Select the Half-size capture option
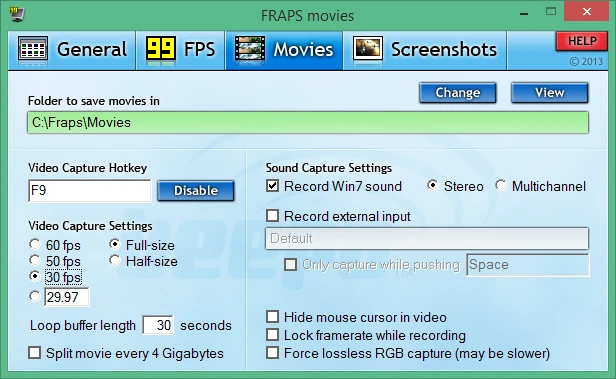616x379 pixels. (x=115, y=260)
